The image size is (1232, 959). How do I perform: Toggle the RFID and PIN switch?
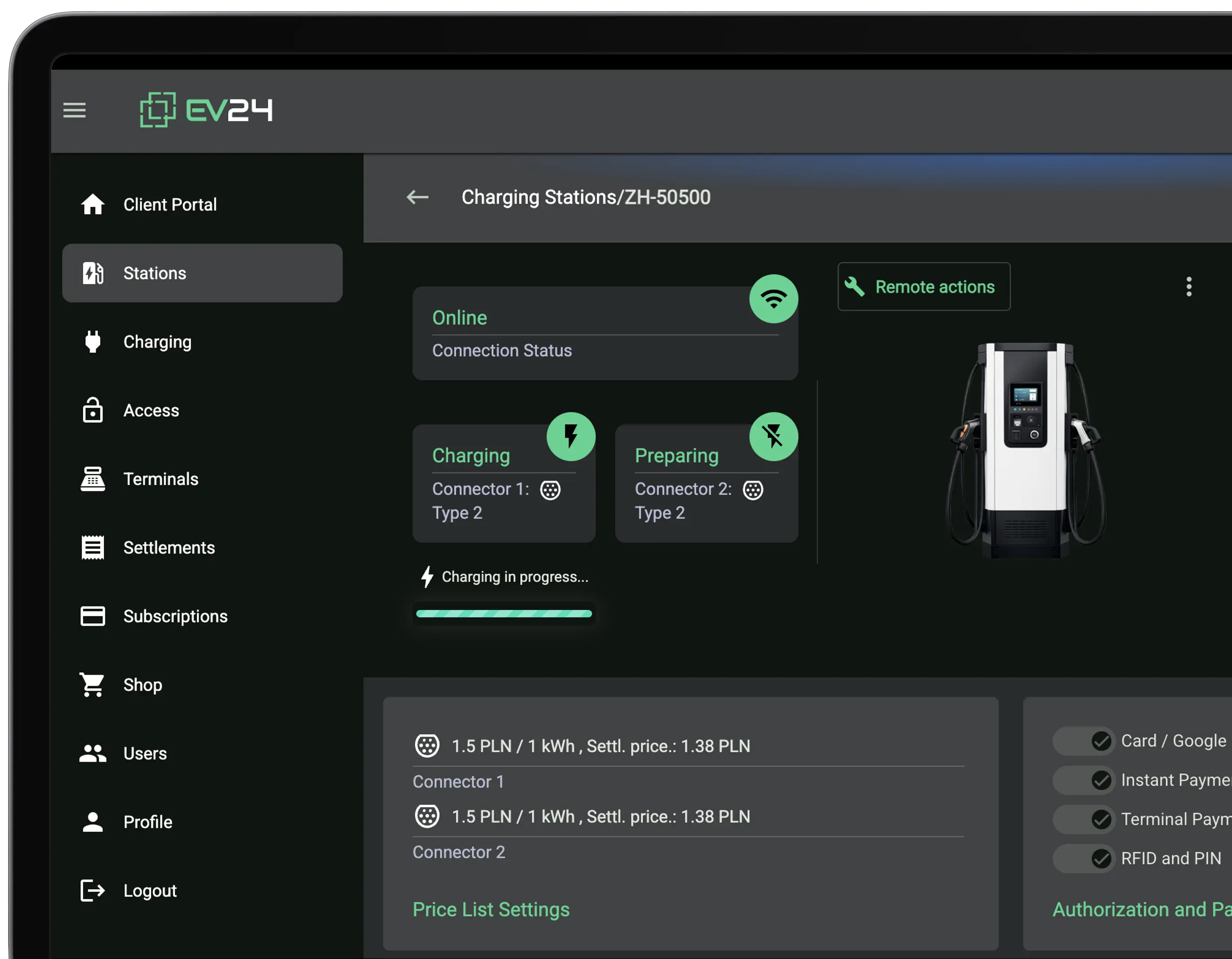(x=1083, y=859)
